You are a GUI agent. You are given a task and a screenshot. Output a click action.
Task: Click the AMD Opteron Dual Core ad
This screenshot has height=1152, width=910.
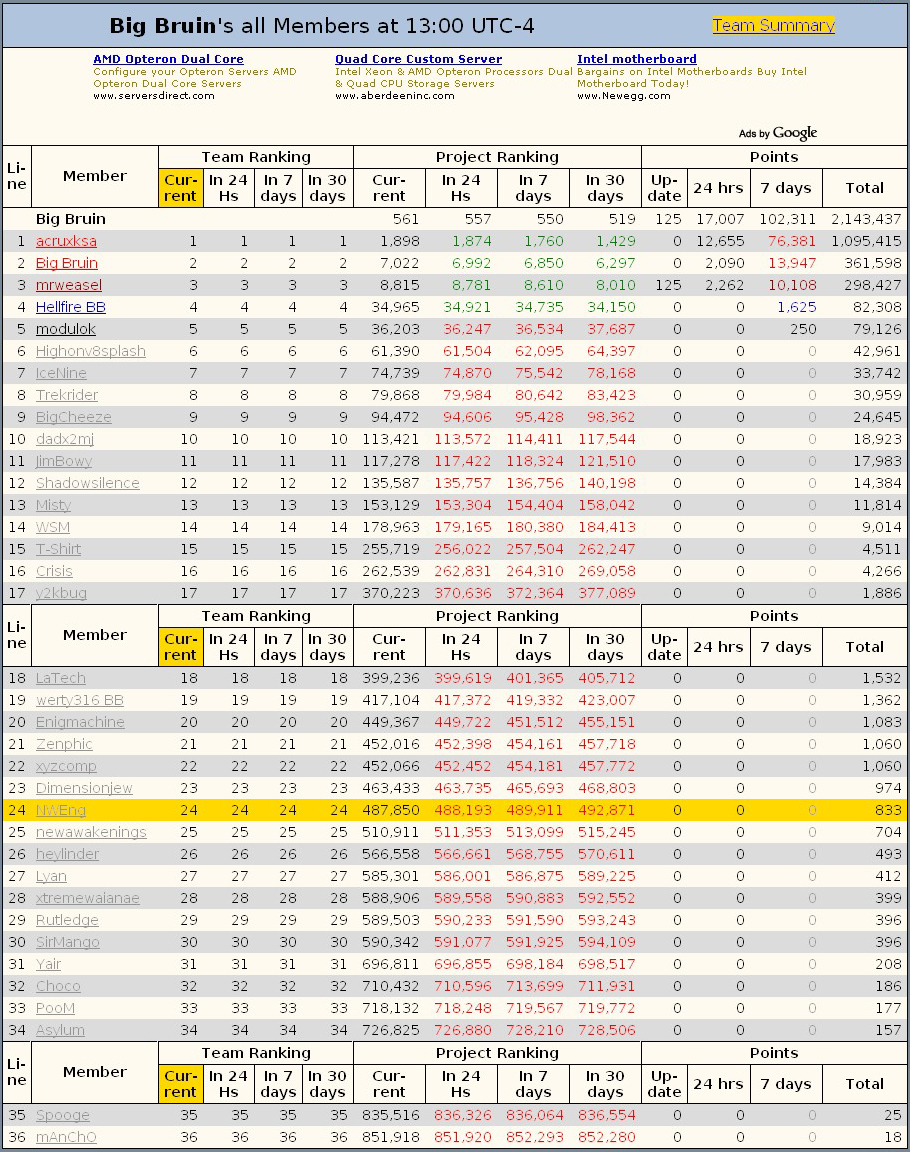pos(168,60)
